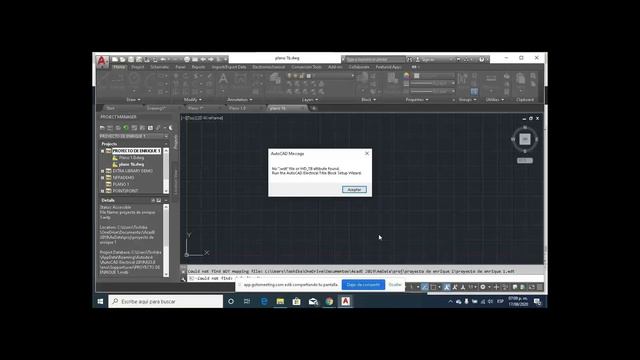Open the AutoCAD application menu (red A logo)
Screen dimensions: 640x360
click(101, 61)
